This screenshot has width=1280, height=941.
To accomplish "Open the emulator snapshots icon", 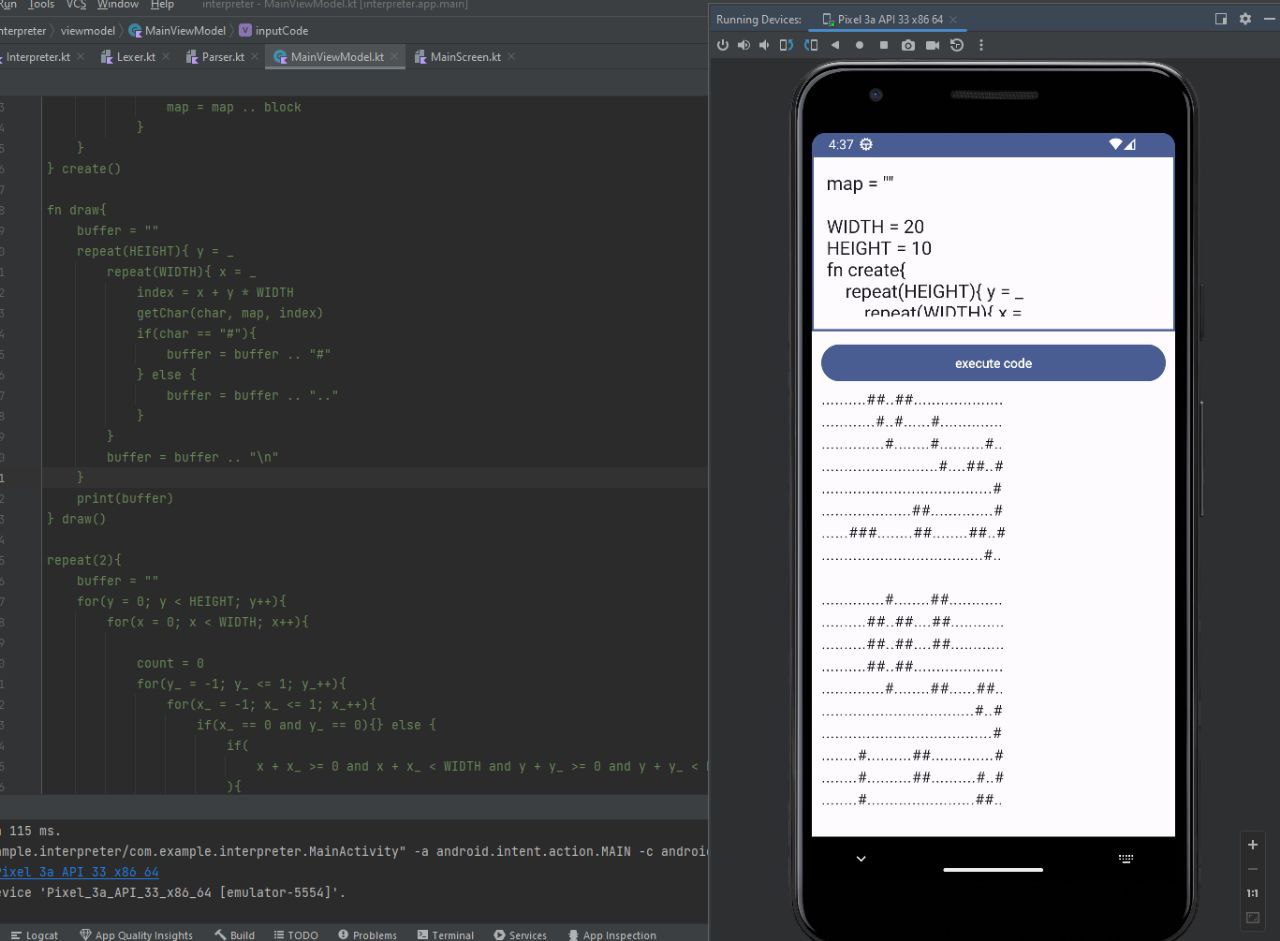I will 957,45.
